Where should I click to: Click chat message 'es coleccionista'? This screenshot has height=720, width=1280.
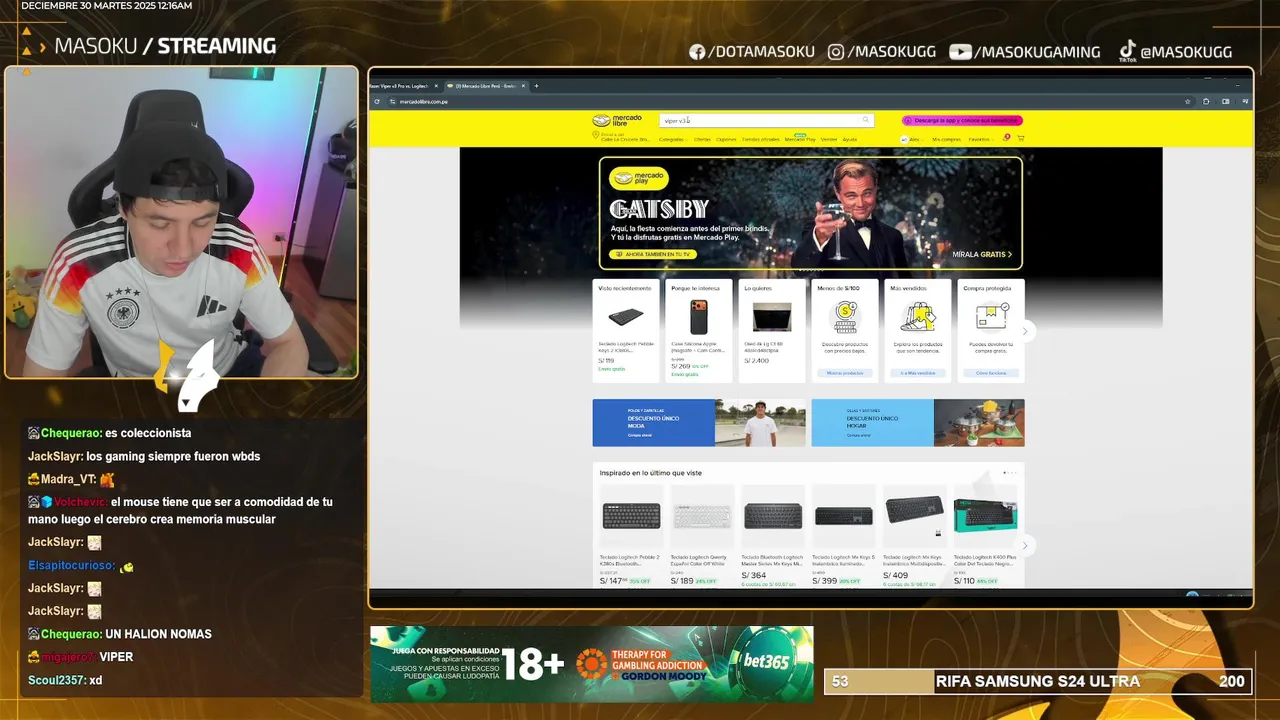tap(148, 433)
